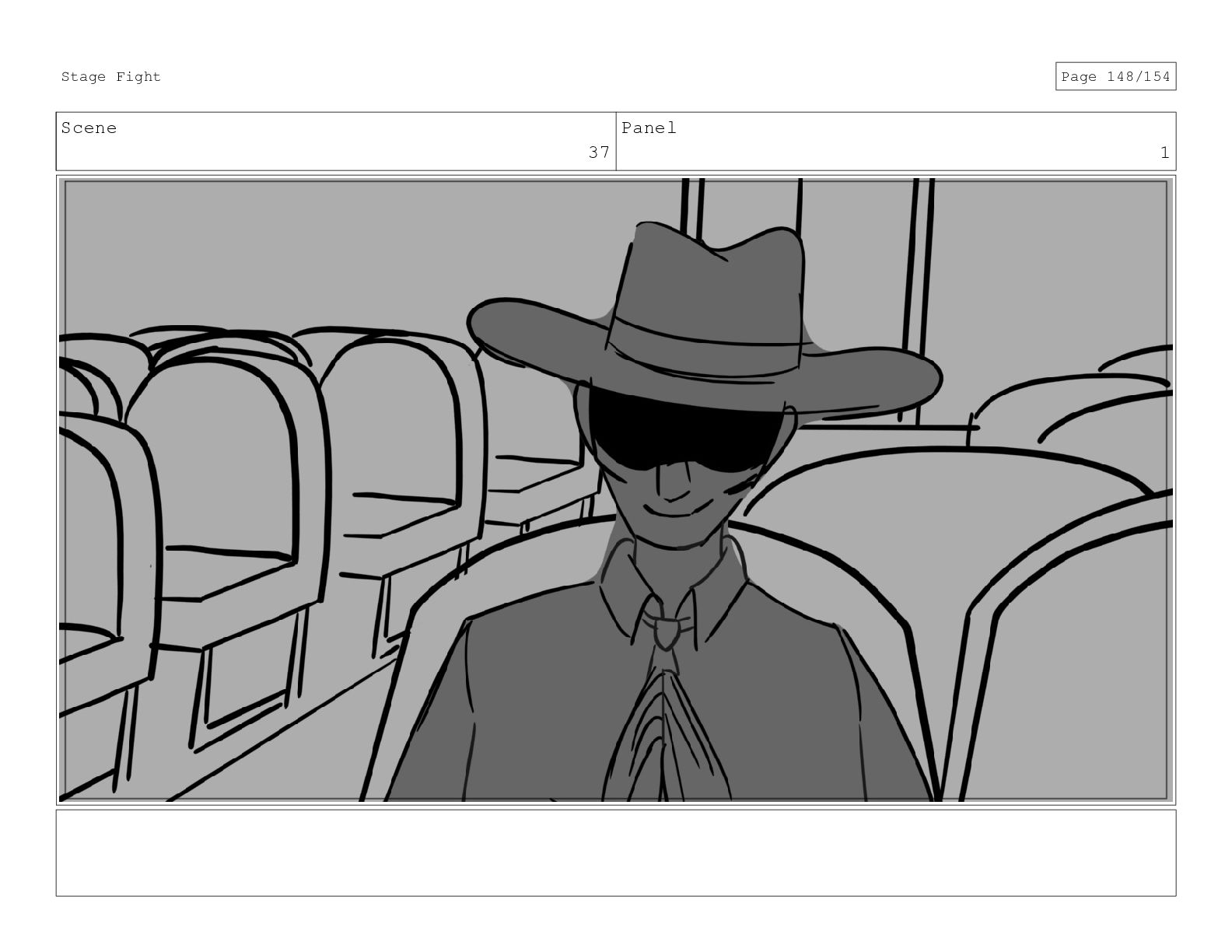Select the 'Scene' label
1232x952 pixels.
tap(89, 128)
